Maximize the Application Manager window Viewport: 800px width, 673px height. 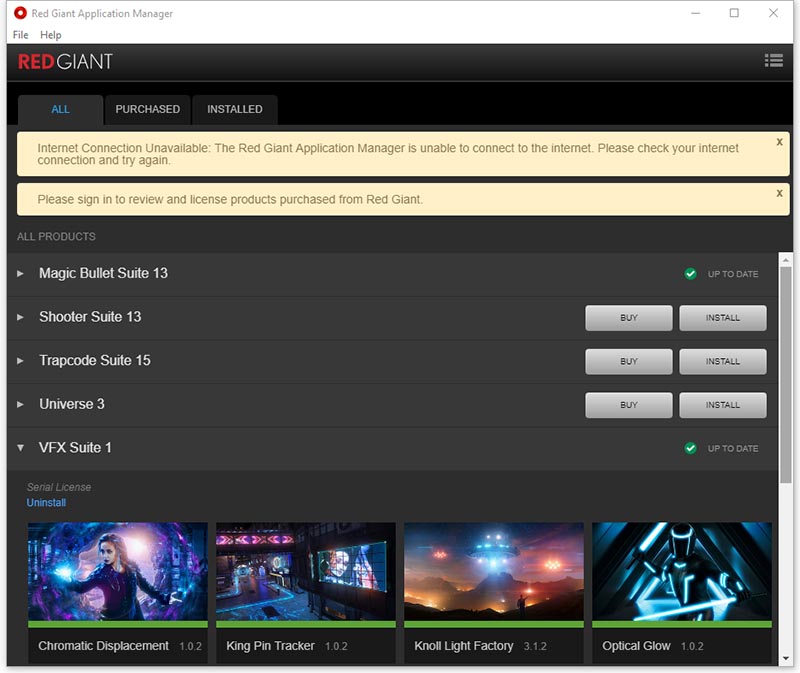pyautogui.click(x=734, y=13)
